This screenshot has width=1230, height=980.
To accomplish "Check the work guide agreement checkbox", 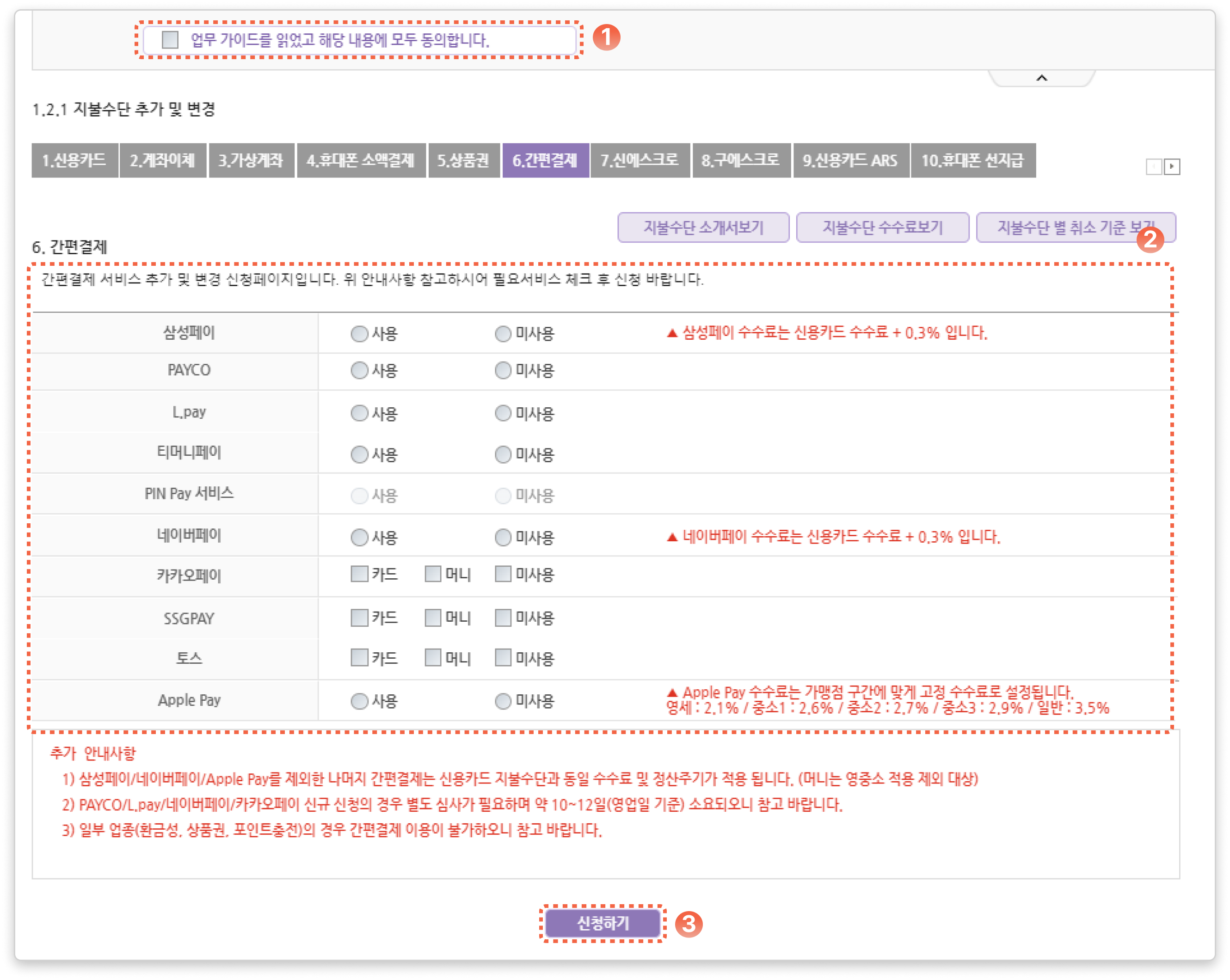I will click(170, 40).
